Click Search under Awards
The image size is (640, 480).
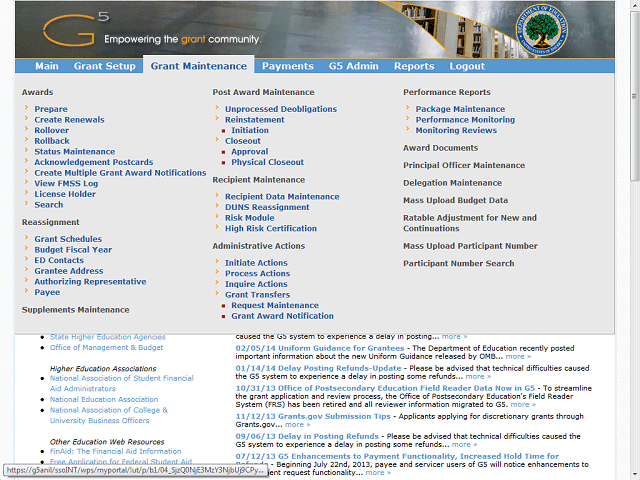[49, 204]
